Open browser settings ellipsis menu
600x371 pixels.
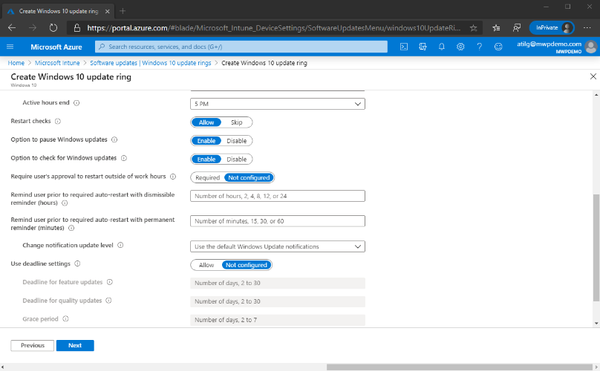[587, 28]
